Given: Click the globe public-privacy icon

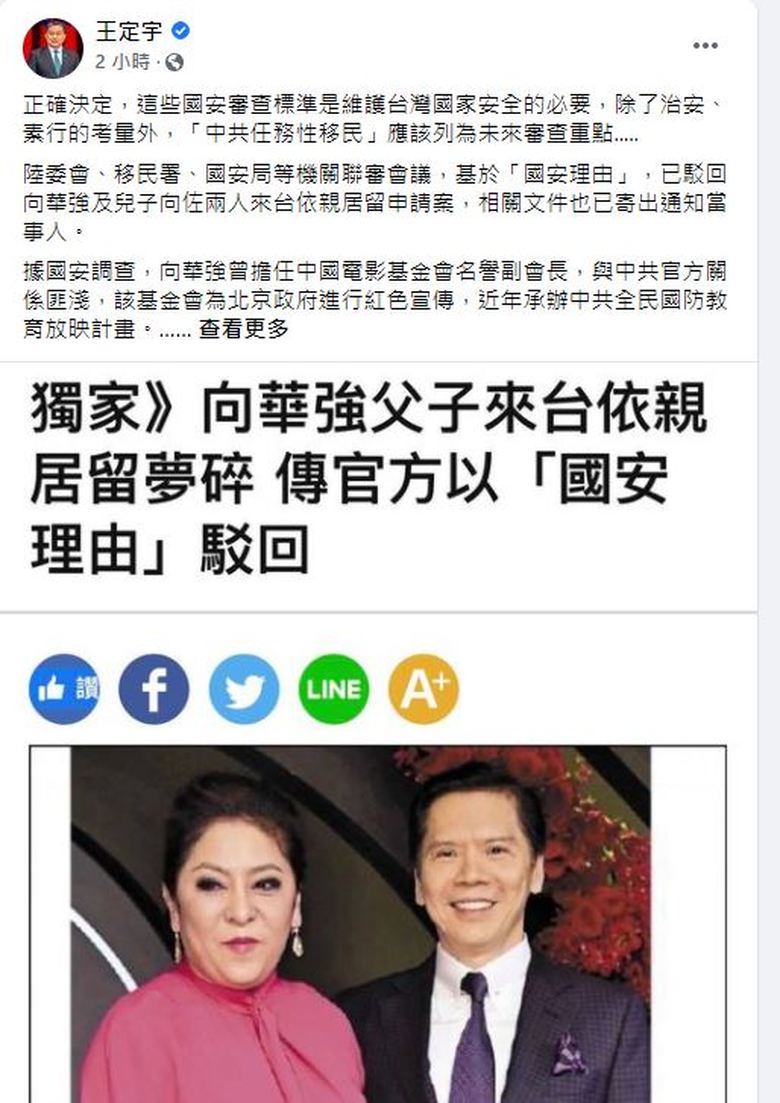Looking at the screenshot, I should [x=174, y=63].
